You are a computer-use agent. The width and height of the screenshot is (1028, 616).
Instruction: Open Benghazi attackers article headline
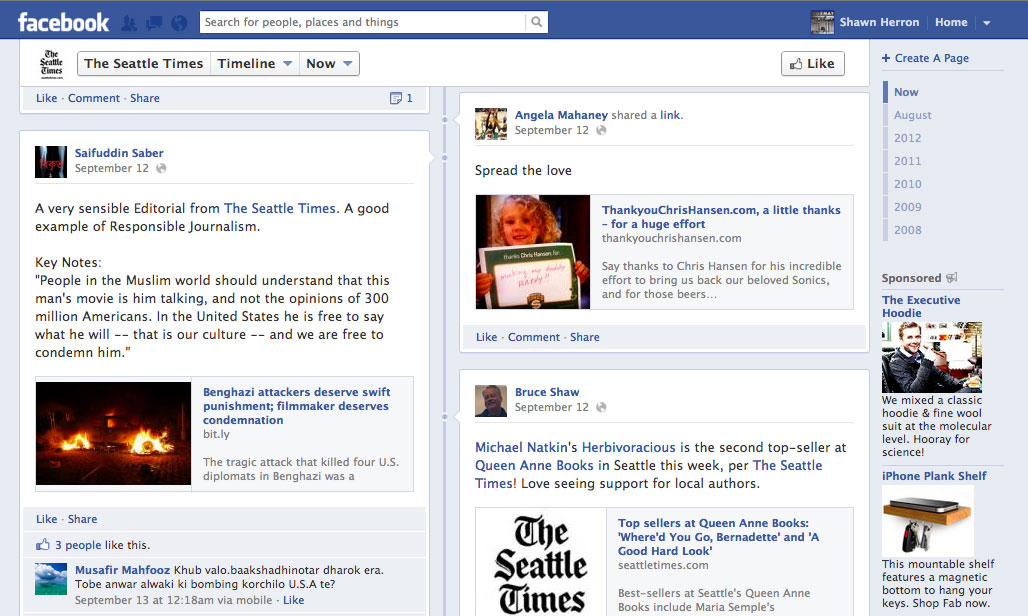coord(296,406)
